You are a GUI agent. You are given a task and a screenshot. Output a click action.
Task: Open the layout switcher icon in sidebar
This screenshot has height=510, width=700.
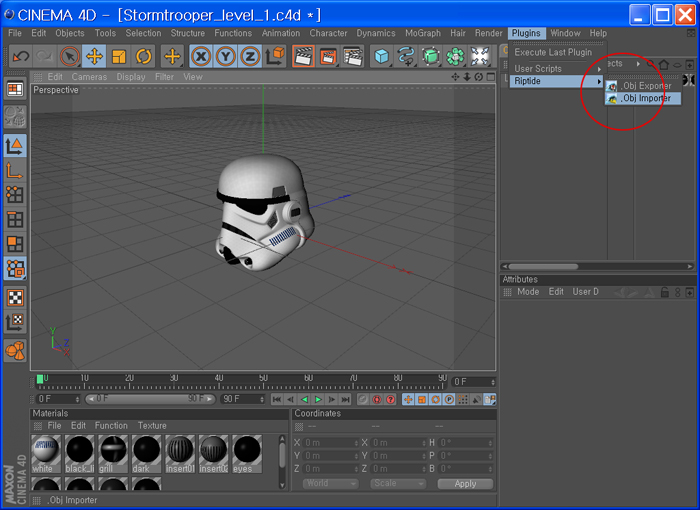point(15,90)
